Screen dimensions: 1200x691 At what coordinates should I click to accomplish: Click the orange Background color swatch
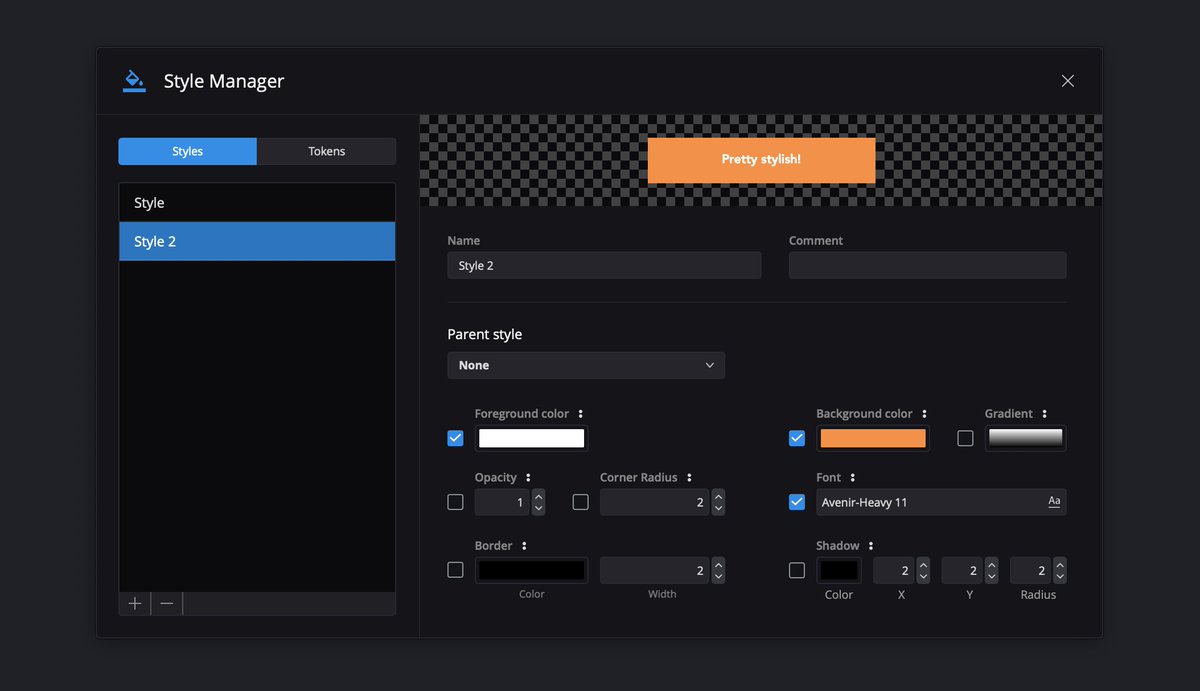click(x=872, y=438)
